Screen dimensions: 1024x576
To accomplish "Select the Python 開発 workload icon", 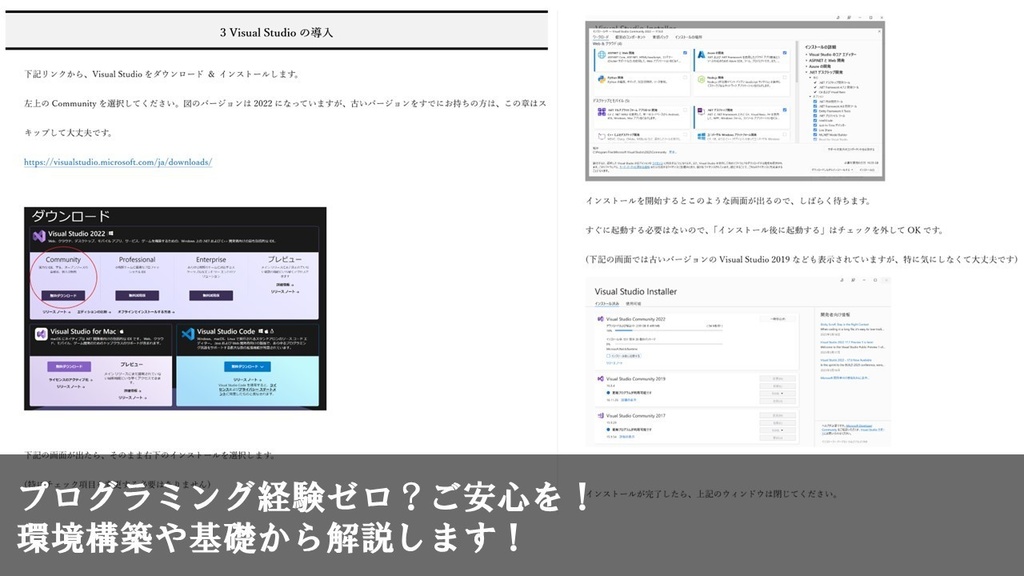I will tap(601, 77).
